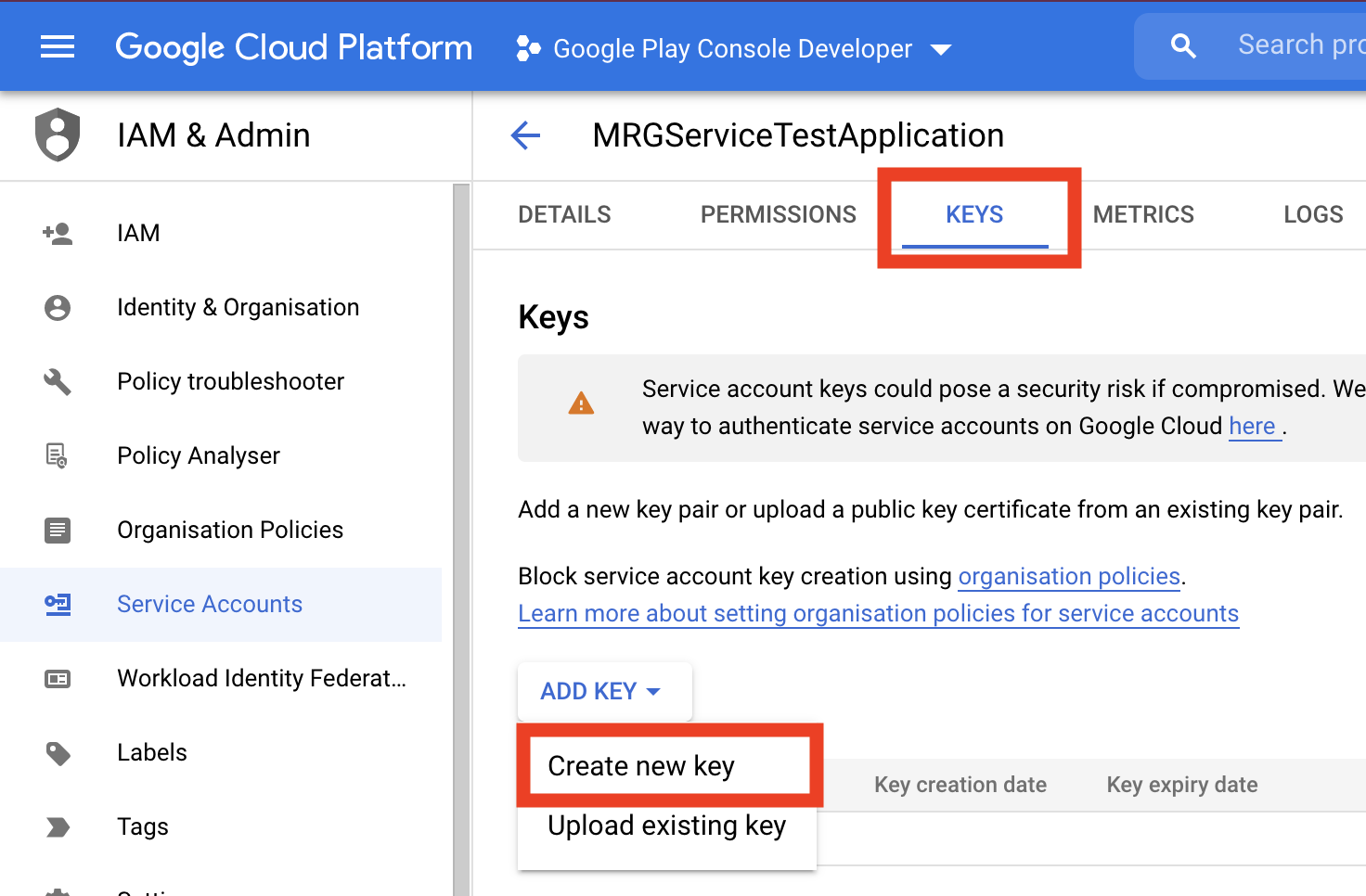Open the ADD KEY dropdown

pos(603,691)
